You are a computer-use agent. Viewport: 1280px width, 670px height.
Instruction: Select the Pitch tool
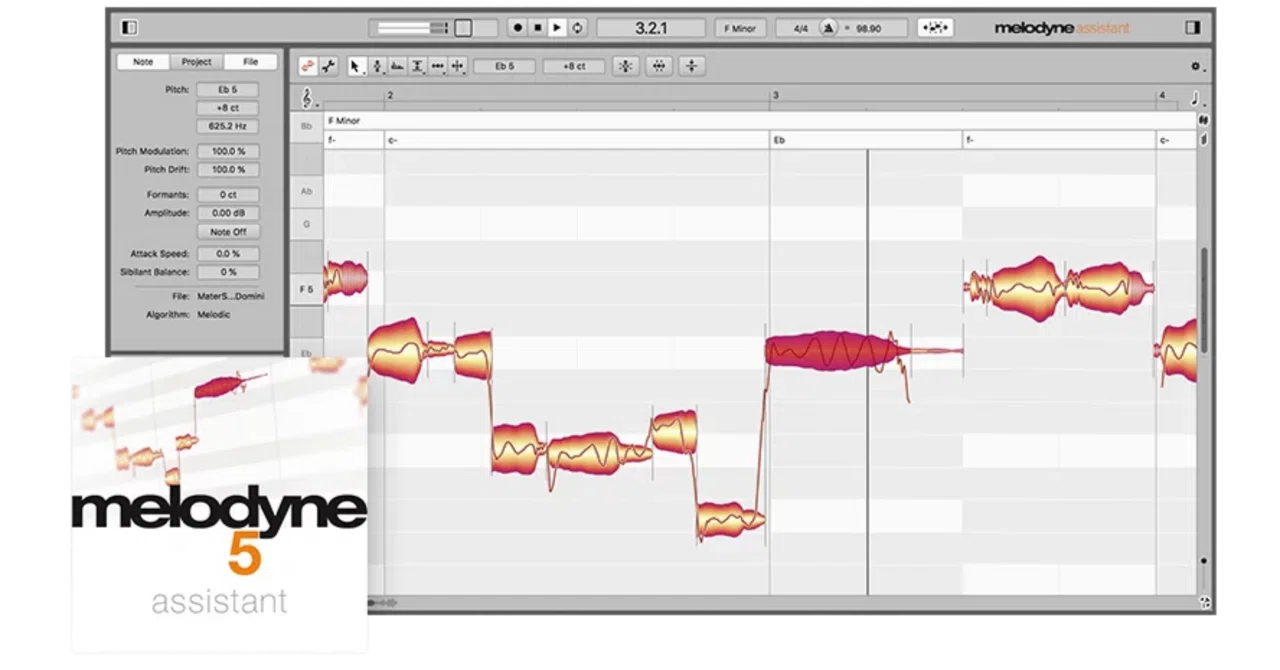coord(378,66)
